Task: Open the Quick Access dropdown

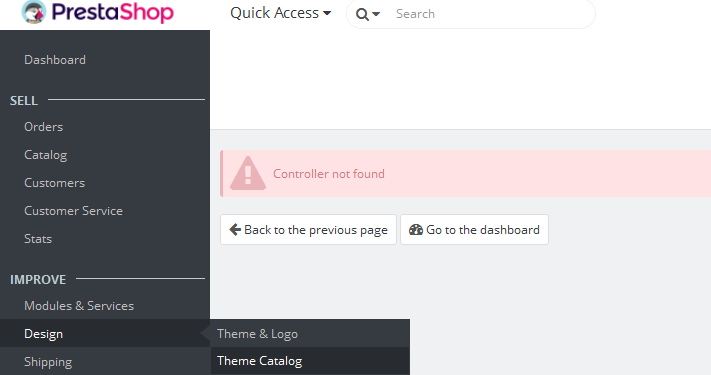Action: coord(281,13)
